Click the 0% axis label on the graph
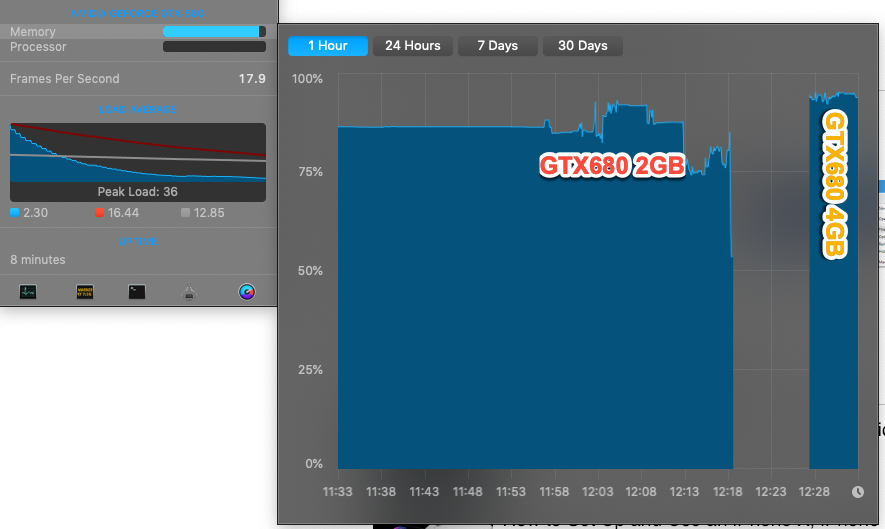The width and height of the screenshot is (885, 529). tap(314, 464)
